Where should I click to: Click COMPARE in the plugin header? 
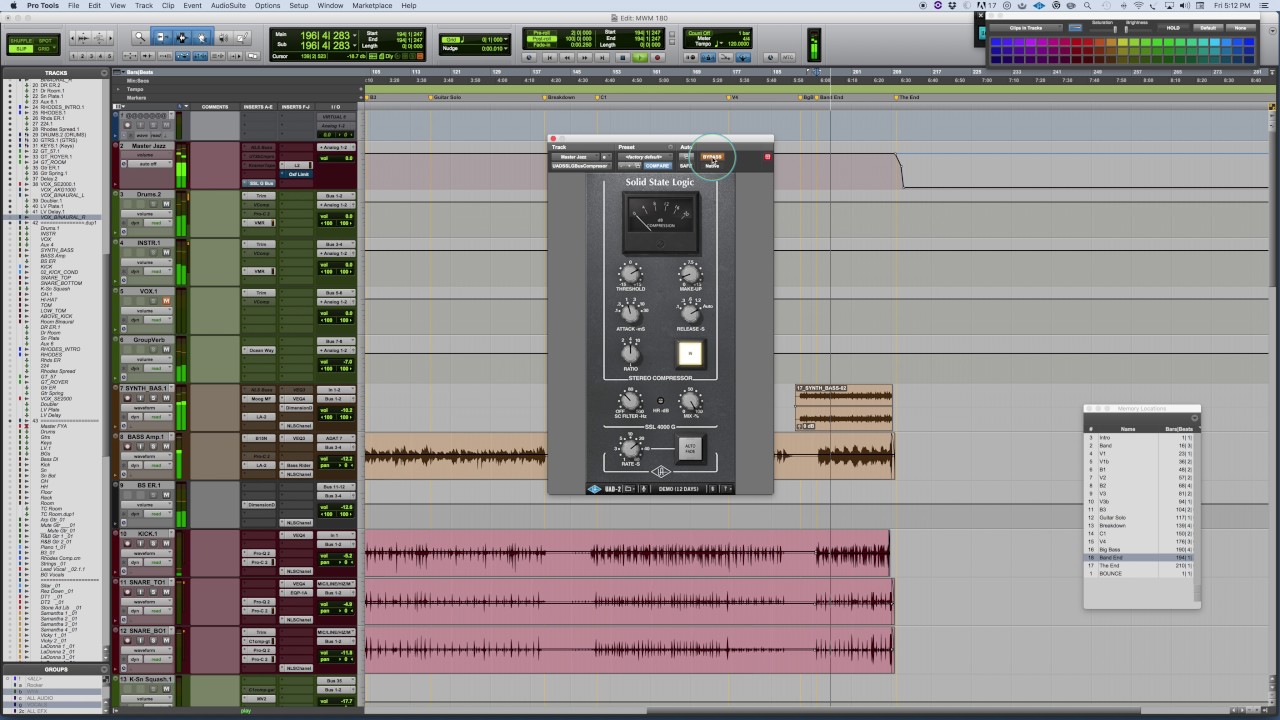[x=657, y=166]
